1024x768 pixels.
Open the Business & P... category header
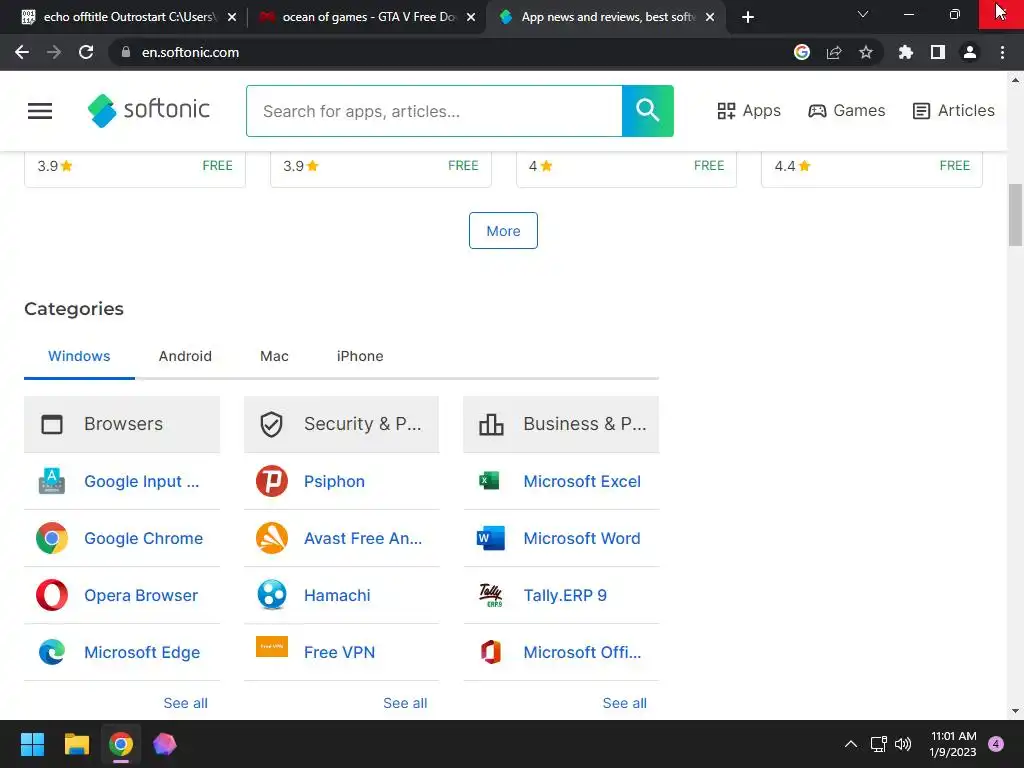pos(561,424)
